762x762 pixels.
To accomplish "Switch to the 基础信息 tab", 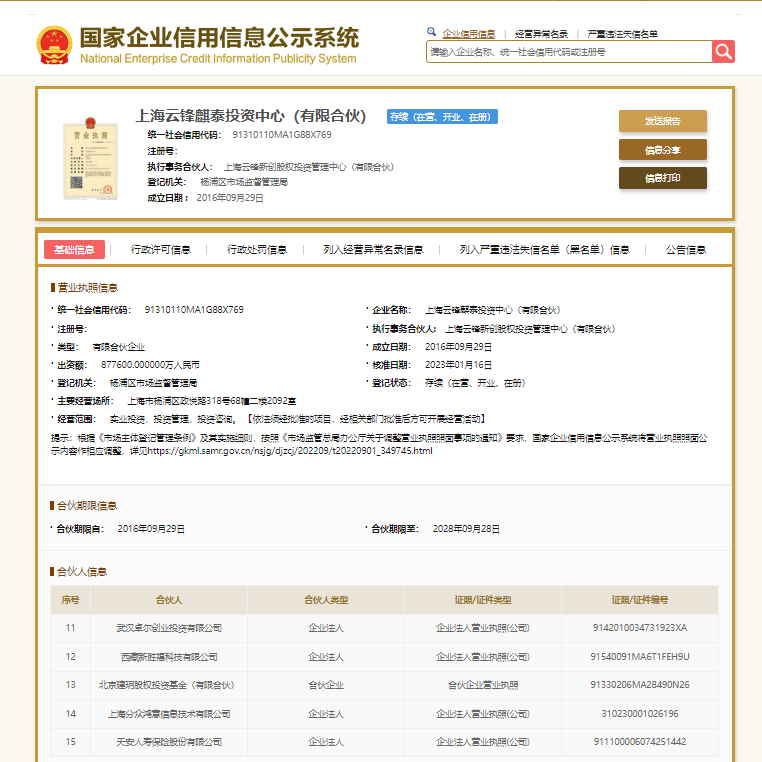I will click(74, 249).
